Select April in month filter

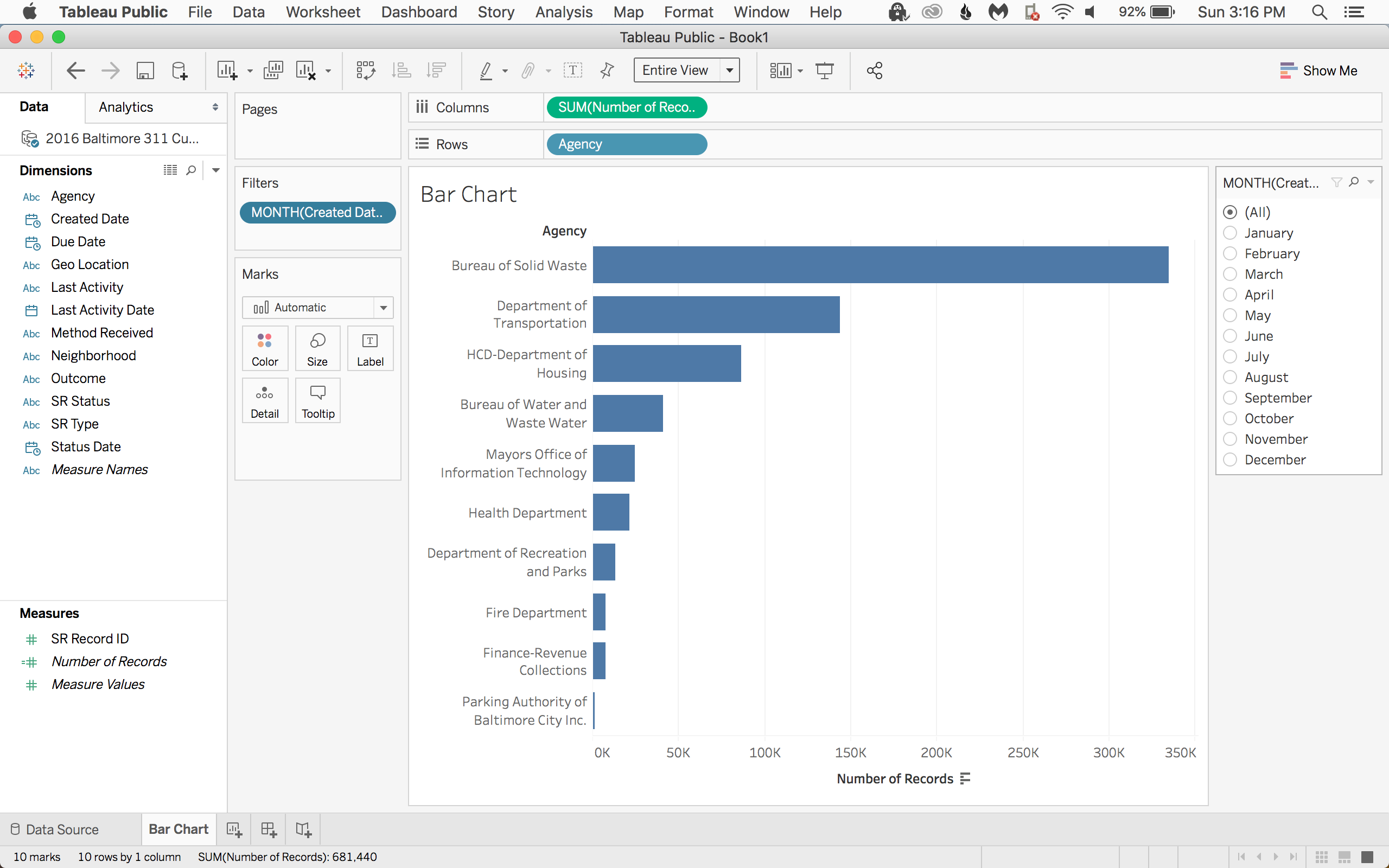(1229, 295)
